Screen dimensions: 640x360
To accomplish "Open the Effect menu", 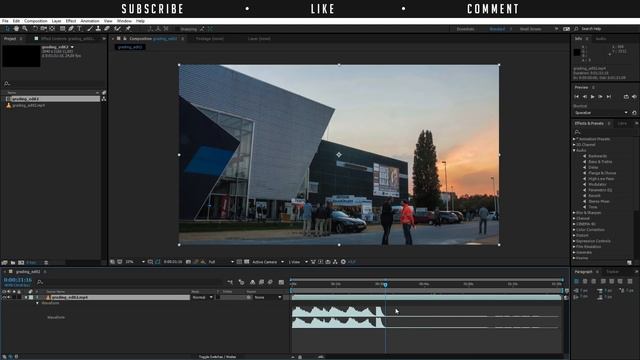I will tap(71, 21).
